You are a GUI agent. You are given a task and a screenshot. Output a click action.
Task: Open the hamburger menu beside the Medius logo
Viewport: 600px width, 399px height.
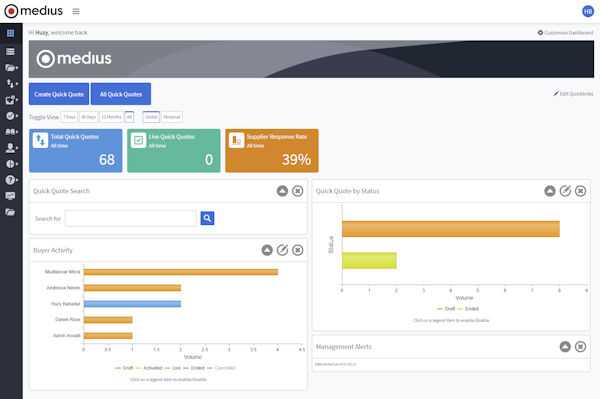pos(76,11)
